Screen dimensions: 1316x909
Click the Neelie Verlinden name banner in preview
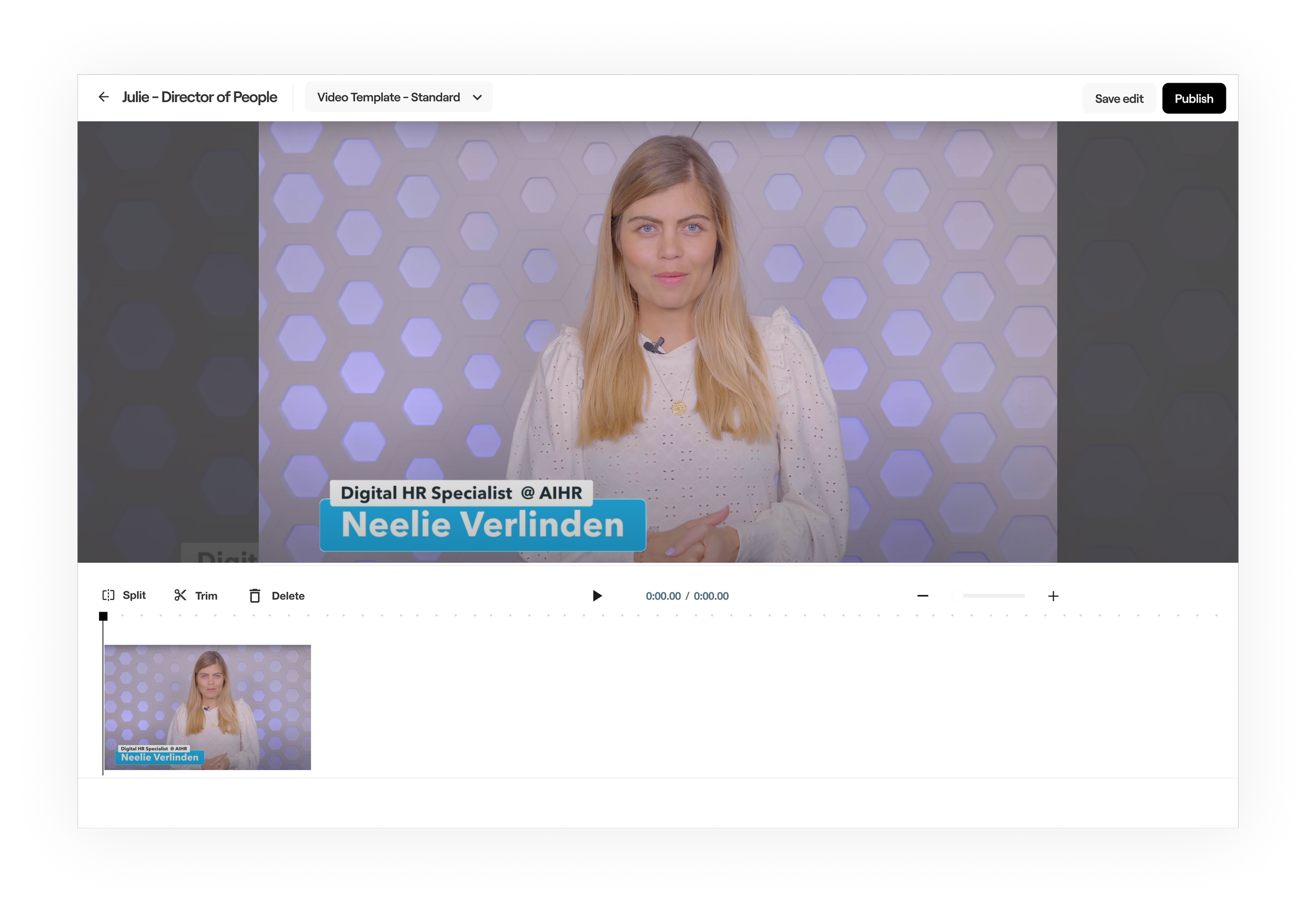click(482, 525)
